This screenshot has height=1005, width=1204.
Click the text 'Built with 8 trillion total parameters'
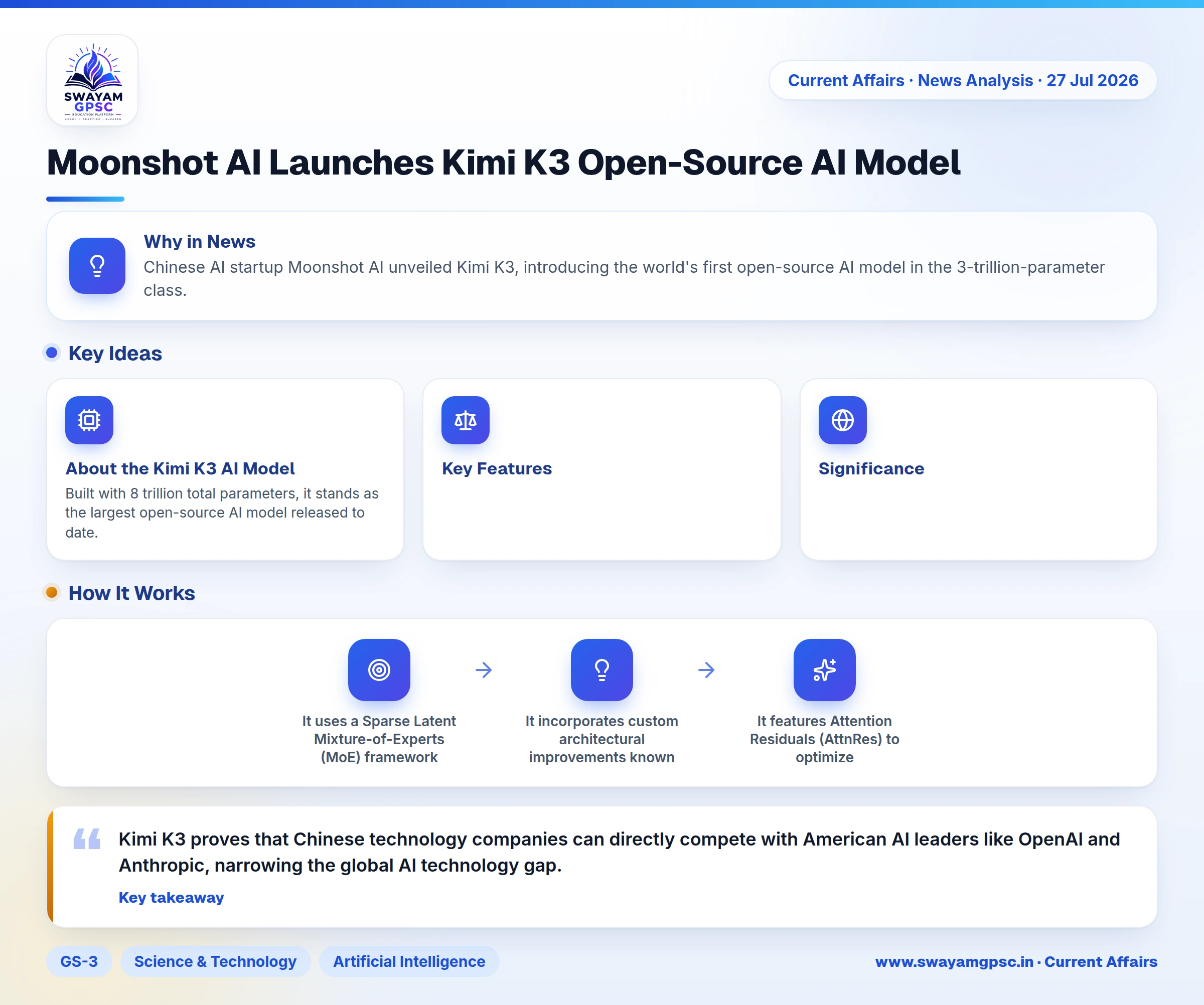coord(222,513)
